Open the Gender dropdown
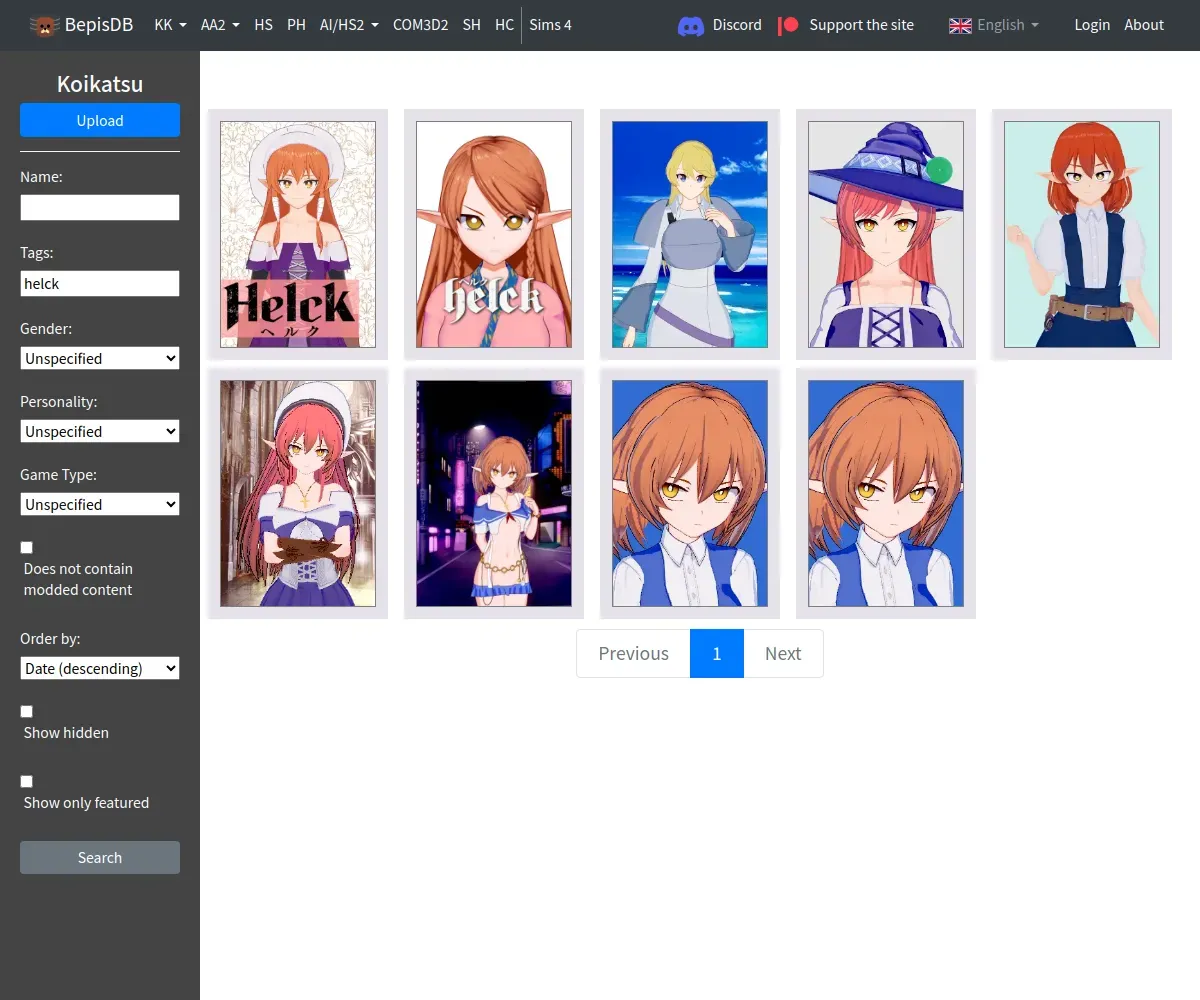This screenshot has width=1200, height=1000. (x=100, y=358)
